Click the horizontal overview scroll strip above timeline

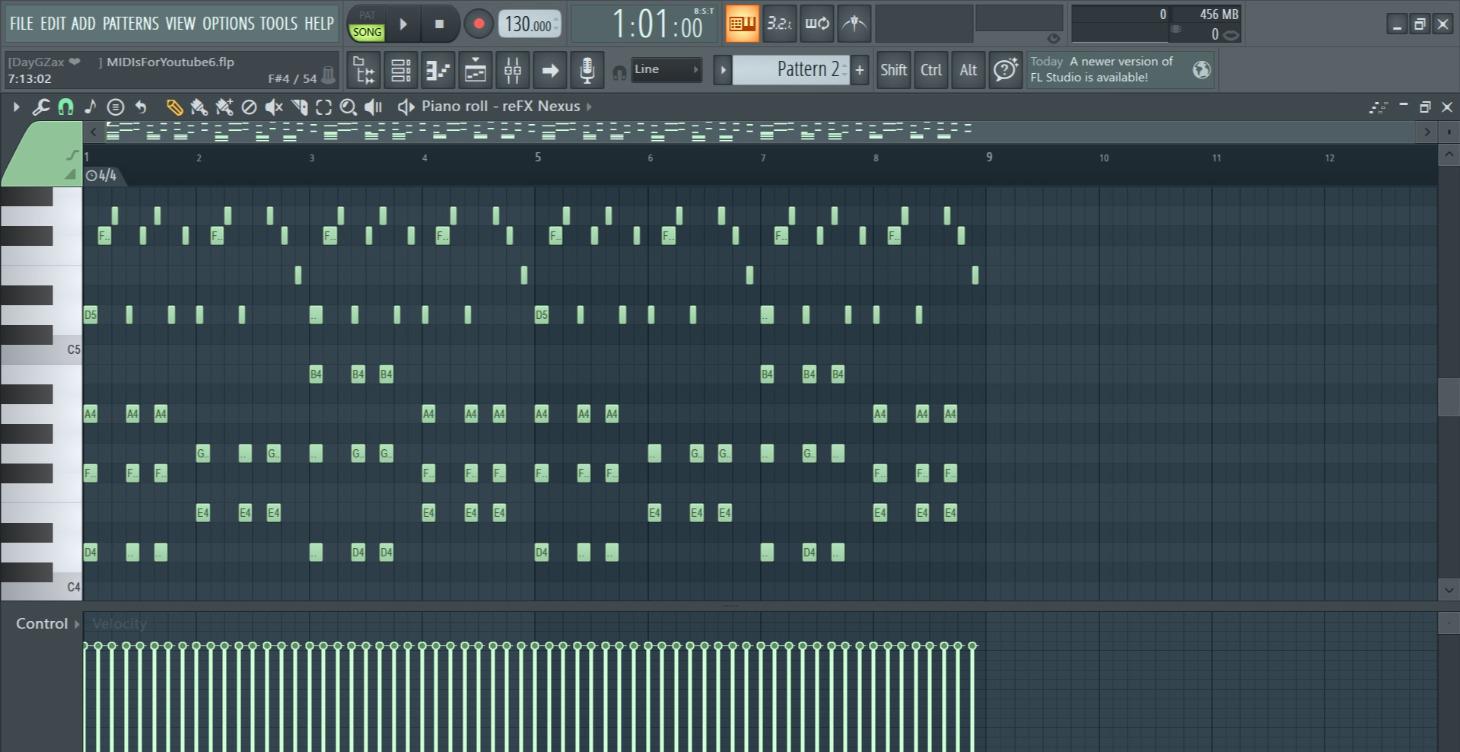[759, 131]
